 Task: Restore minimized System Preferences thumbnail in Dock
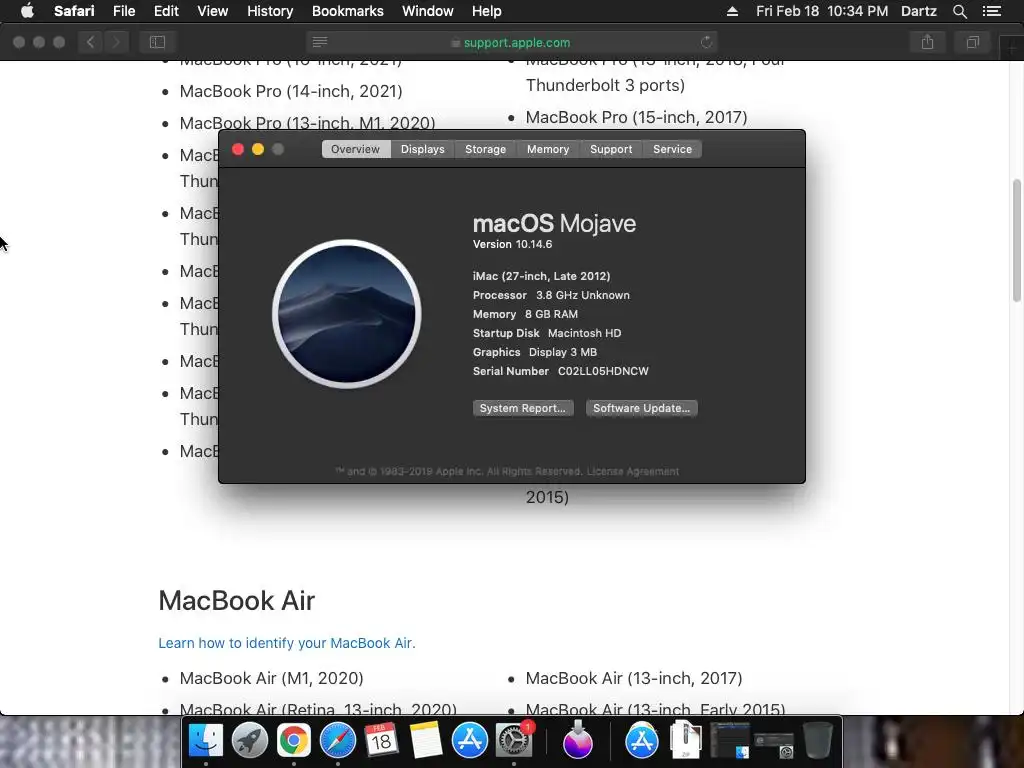tap(774, 744)
